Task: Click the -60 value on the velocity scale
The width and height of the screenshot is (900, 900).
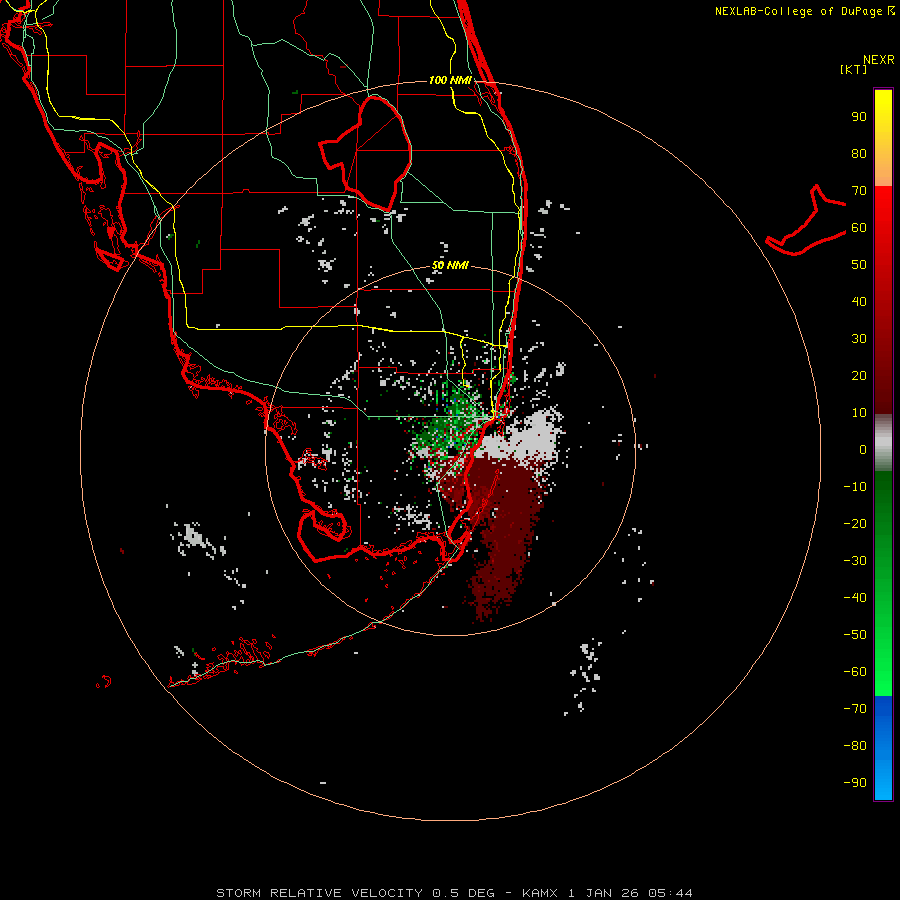Action: point(855,672)
